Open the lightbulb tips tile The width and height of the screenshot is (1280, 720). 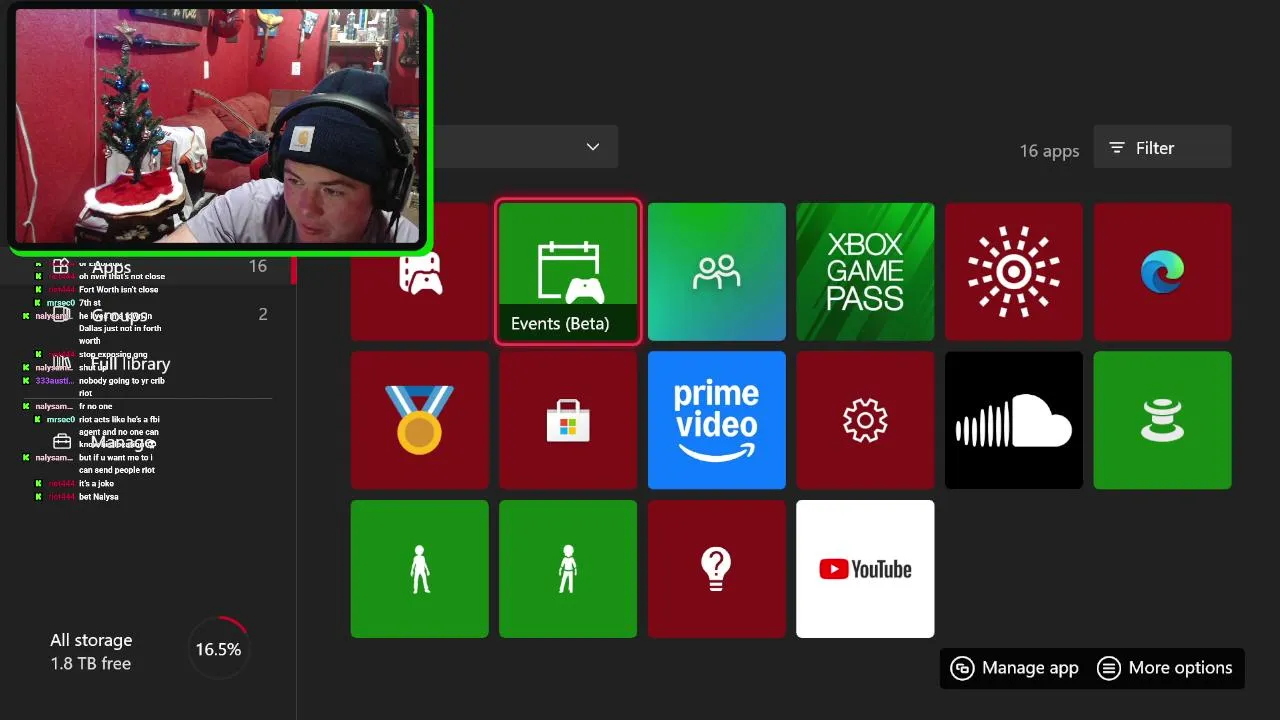[x=717, y=569]
